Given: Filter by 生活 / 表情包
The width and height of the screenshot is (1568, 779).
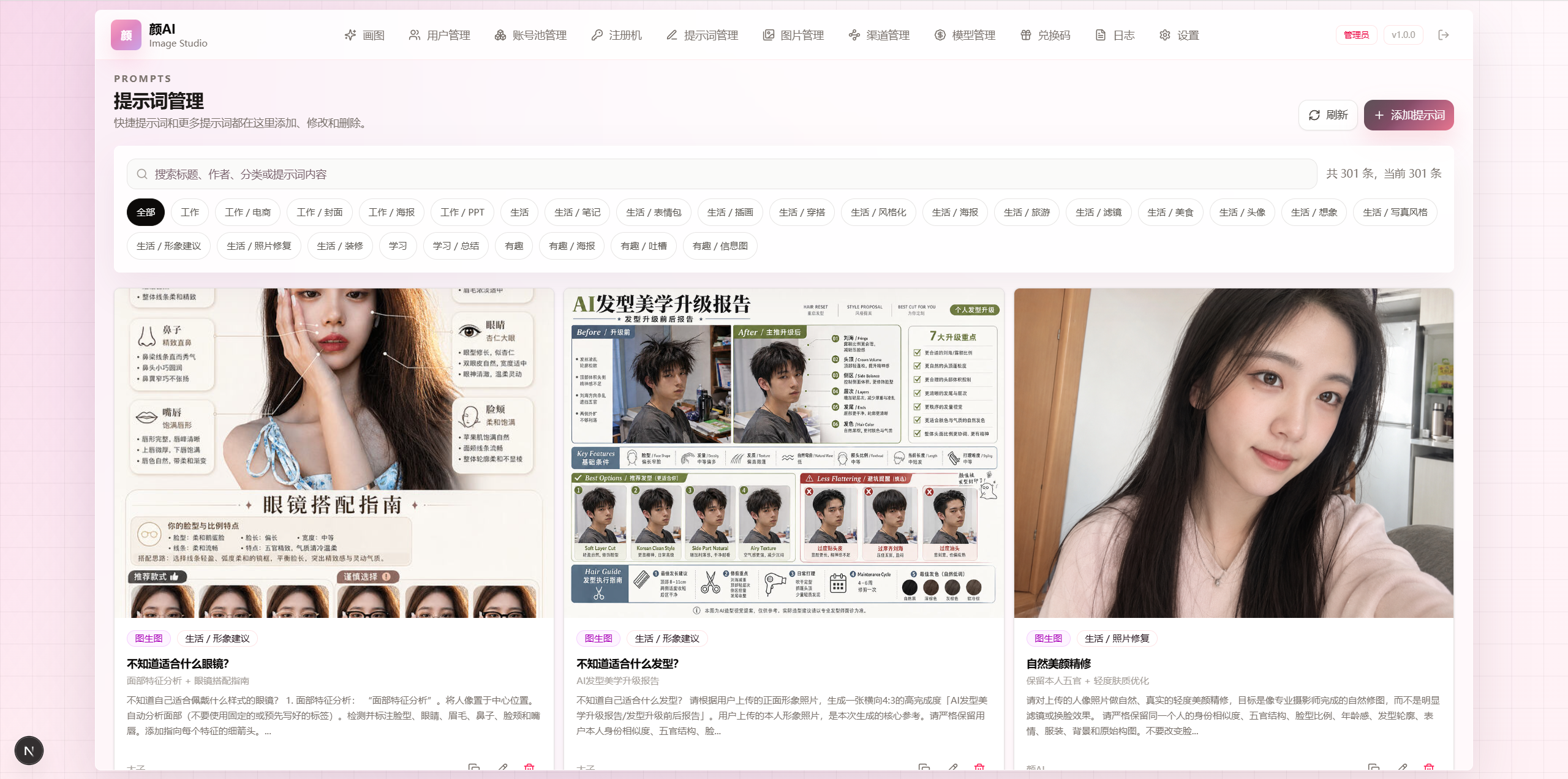Looking at the screenshot, I should pos(654,213).
